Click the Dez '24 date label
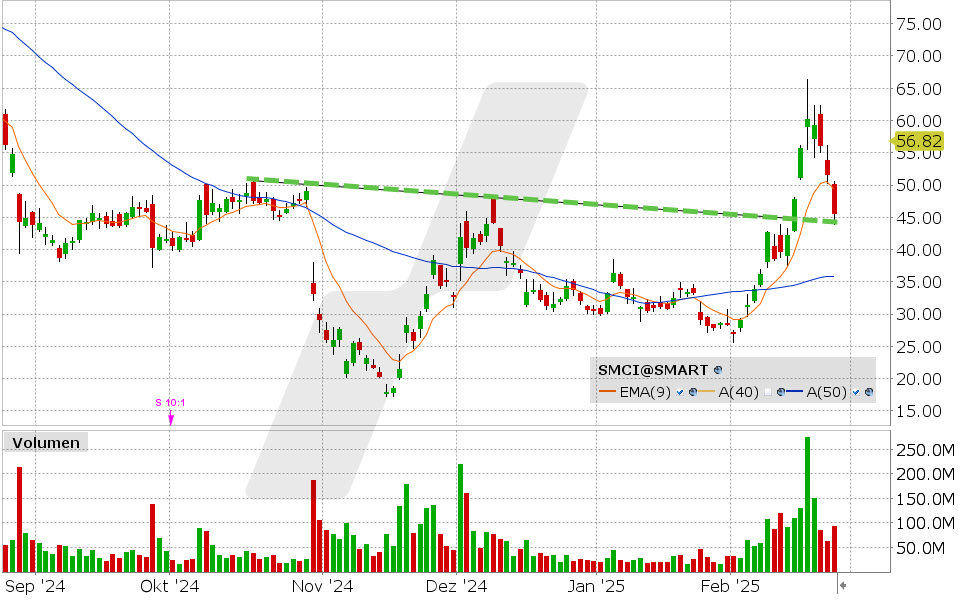Screen dimensions: 960x600 (x=456, y=587)
